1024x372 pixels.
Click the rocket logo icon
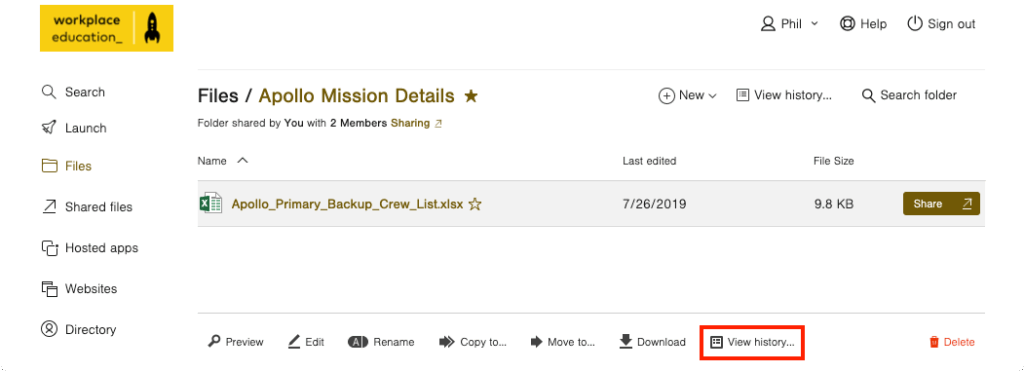(152, 28)
